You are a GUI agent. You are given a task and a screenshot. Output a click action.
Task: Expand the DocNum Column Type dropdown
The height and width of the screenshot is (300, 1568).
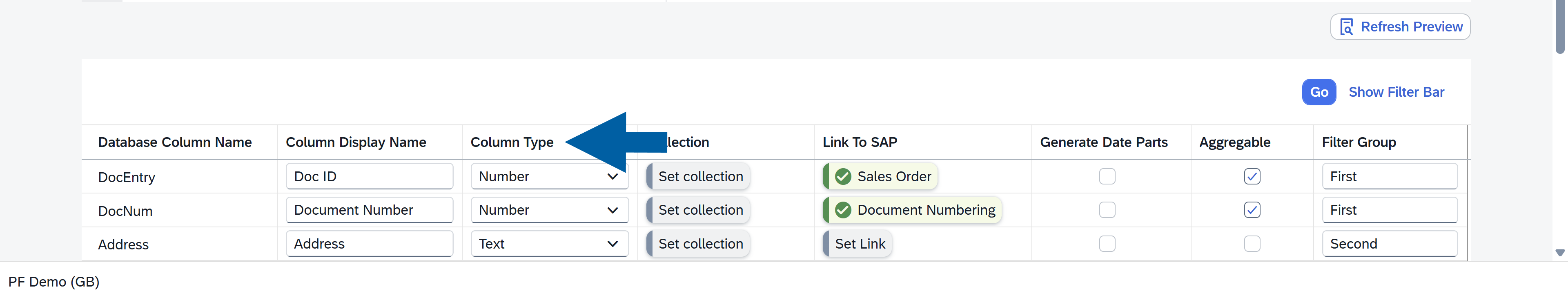[549, 210]
